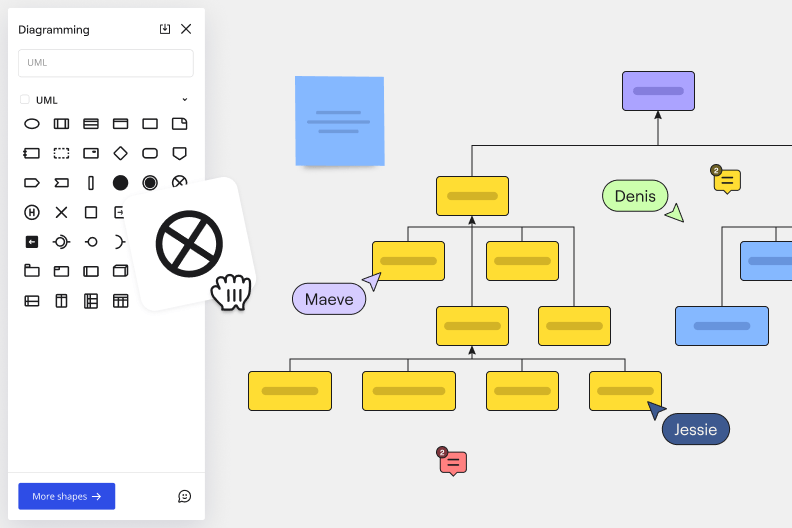This screenshot has height=528, width=792.
Task: Select the blue sticky note
Action: point(340,120)
